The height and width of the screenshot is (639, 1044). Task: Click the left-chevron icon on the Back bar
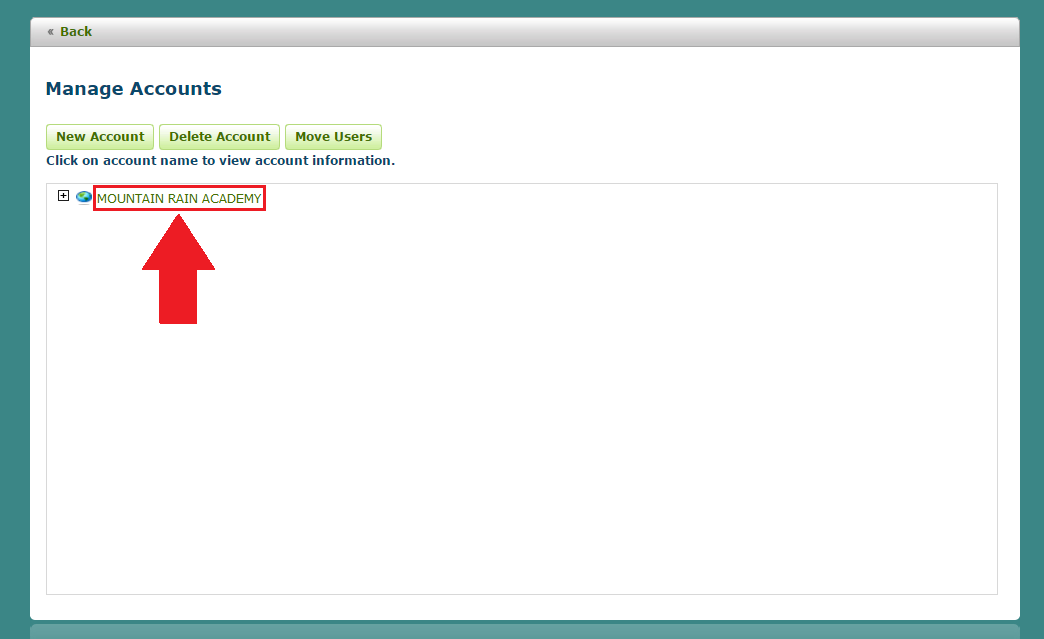point(50,31)
